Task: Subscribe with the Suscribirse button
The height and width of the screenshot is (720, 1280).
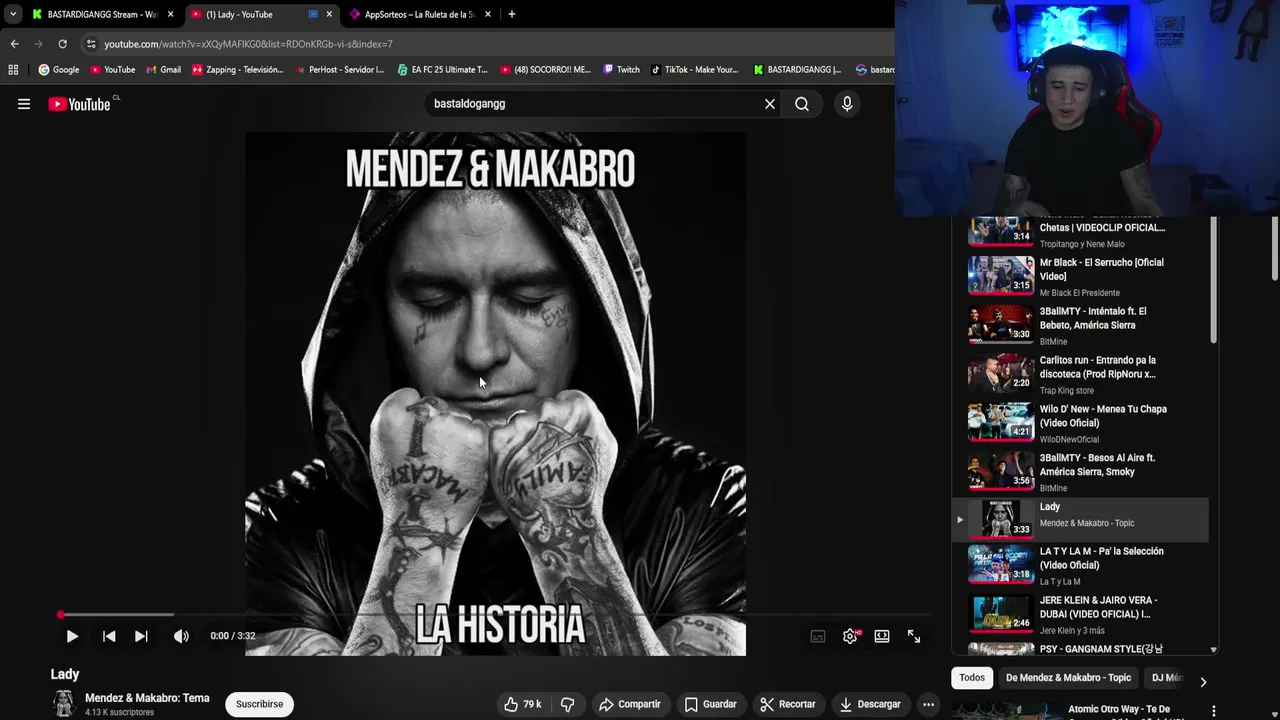Action: coord(259,704)
